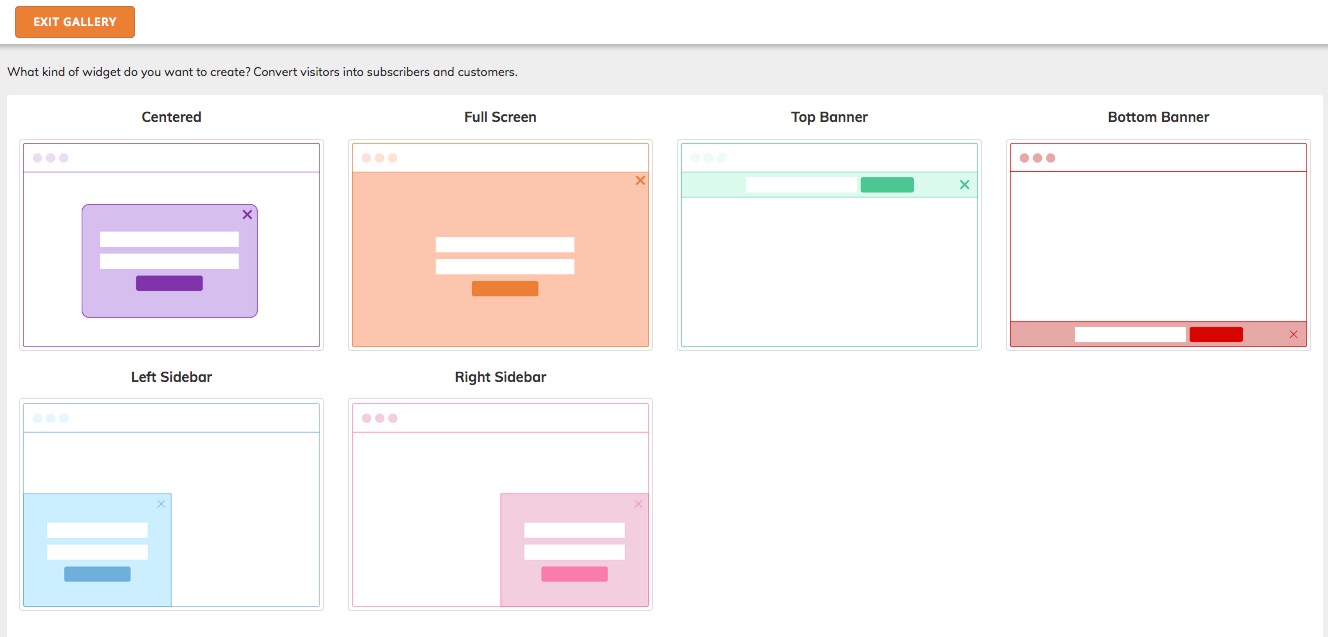Click the X icon in the Left Sidebar preview
Image resolution: width=1328 pixels, height=637 pixels.
tap(161, 504)
